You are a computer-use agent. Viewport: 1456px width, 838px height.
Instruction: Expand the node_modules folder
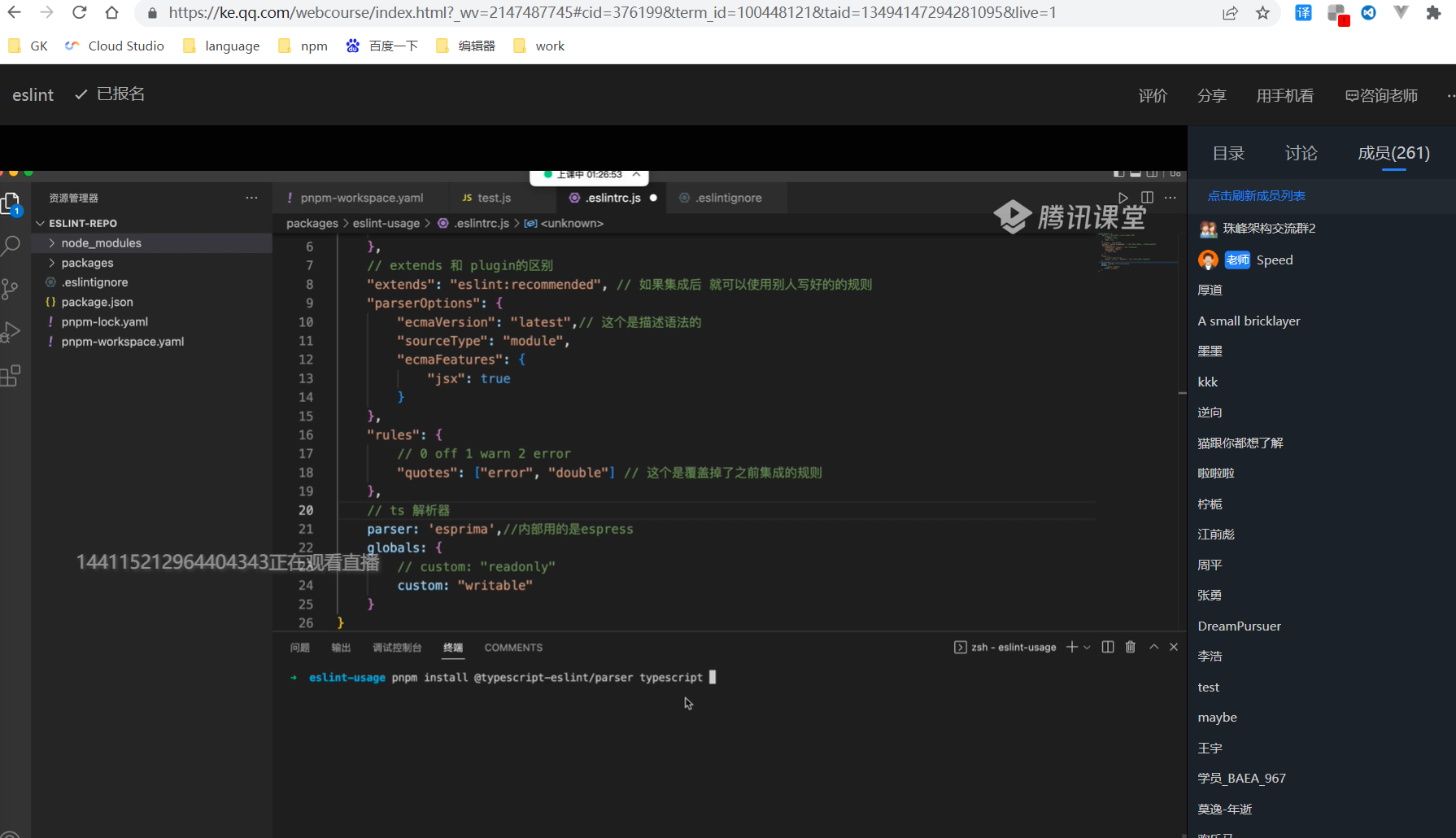[x=101, y=243]
